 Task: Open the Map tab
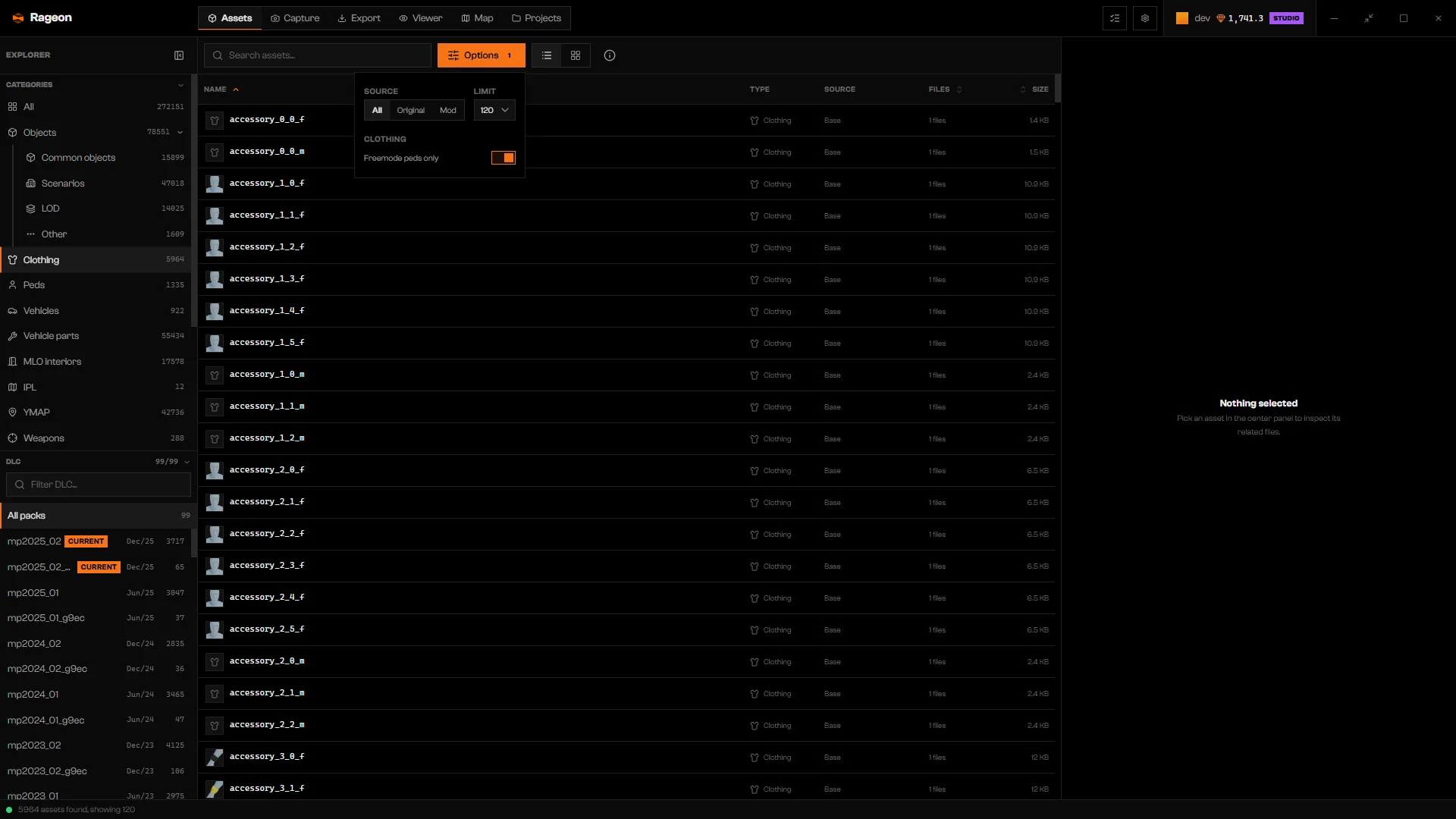(478, 18)
